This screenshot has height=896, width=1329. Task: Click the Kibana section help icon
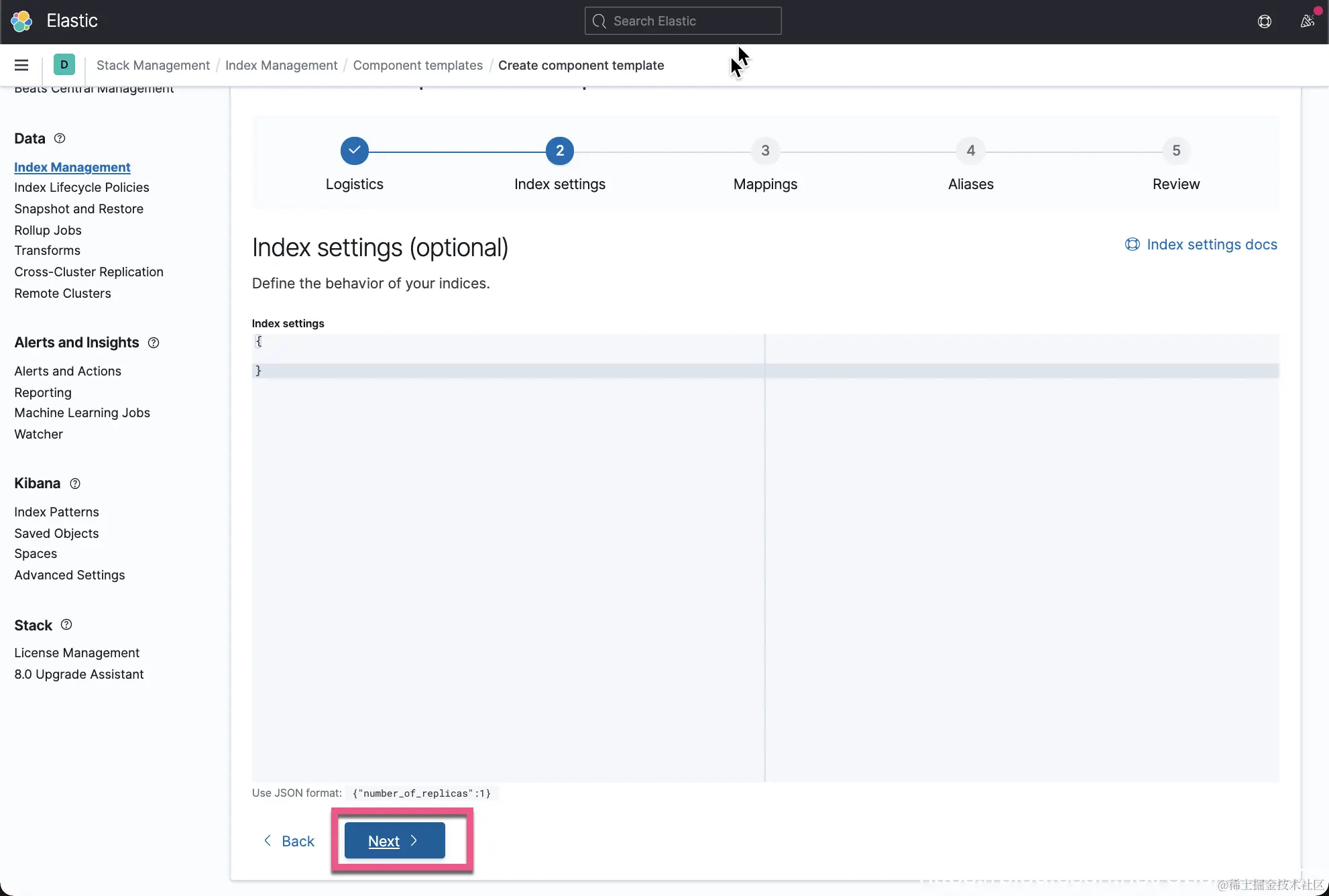tap(75, 484)
